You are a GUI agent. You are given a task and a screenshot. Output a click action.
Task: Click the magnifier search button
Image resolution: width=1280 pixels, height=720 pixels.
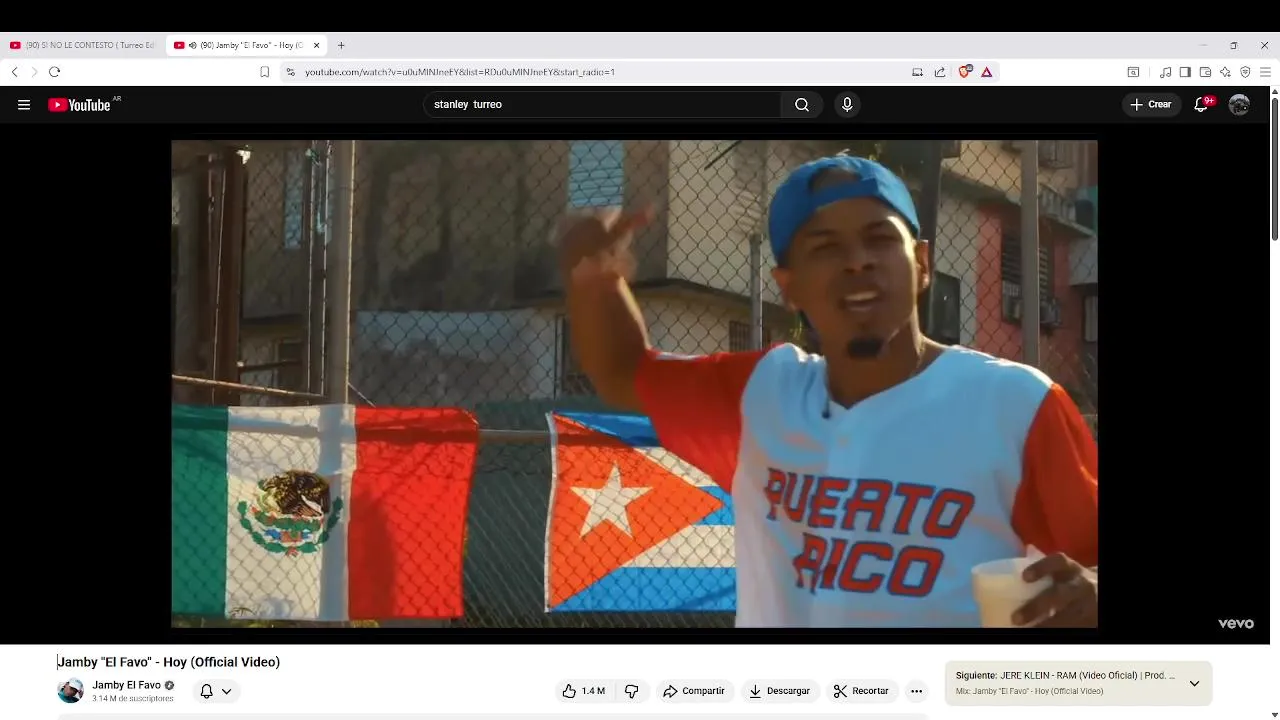tap(802, 105)
